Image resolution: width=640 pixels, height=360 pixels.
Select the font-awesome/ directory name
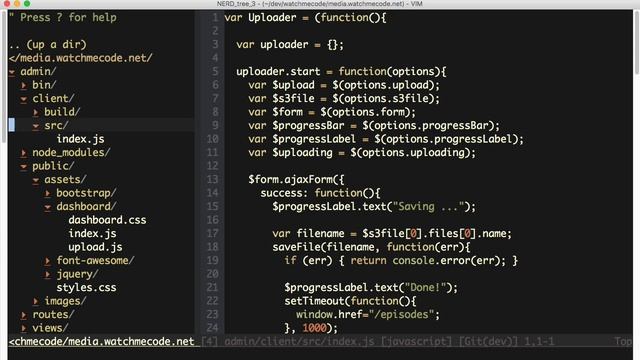click(95, 260)
